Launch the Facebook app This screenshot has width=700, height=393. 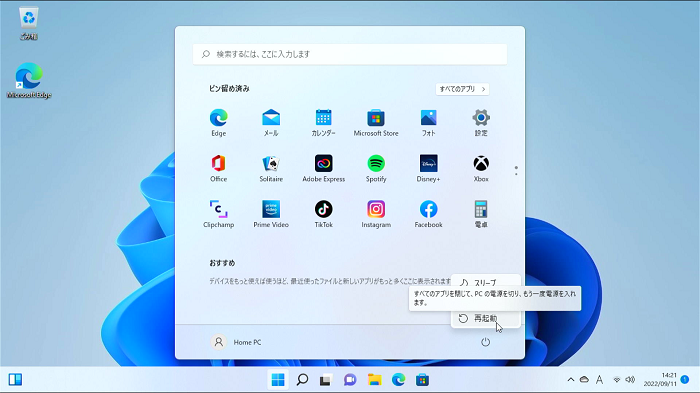click(x=428, y=214)
